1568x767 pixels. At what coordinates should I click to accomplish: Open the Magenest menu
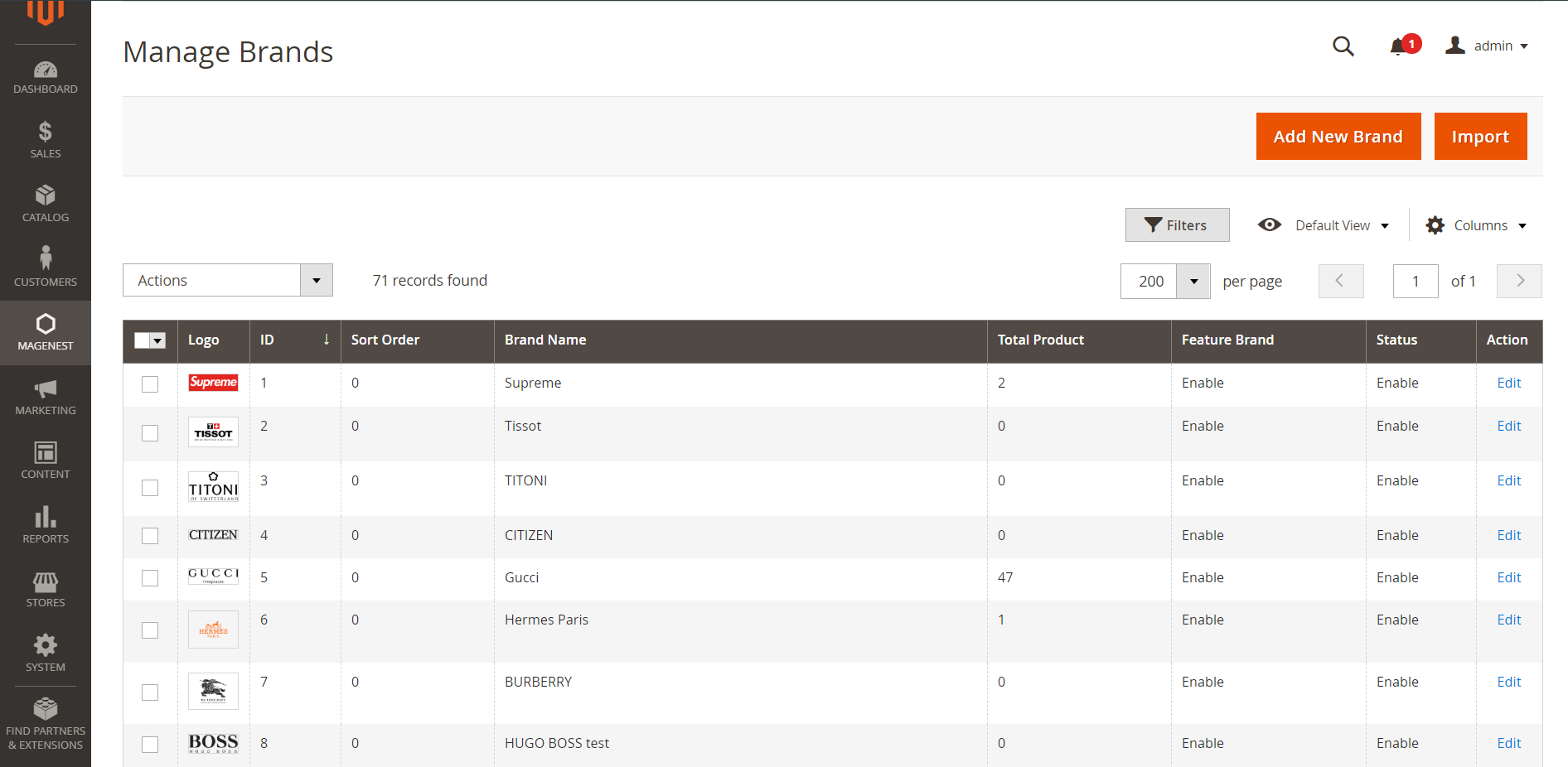coord(46,332)
